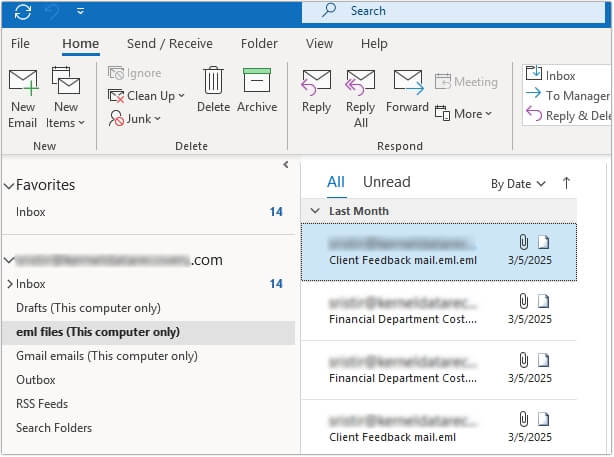
Task: Open the Send / Receive ribbon tab
Action: 169,44
